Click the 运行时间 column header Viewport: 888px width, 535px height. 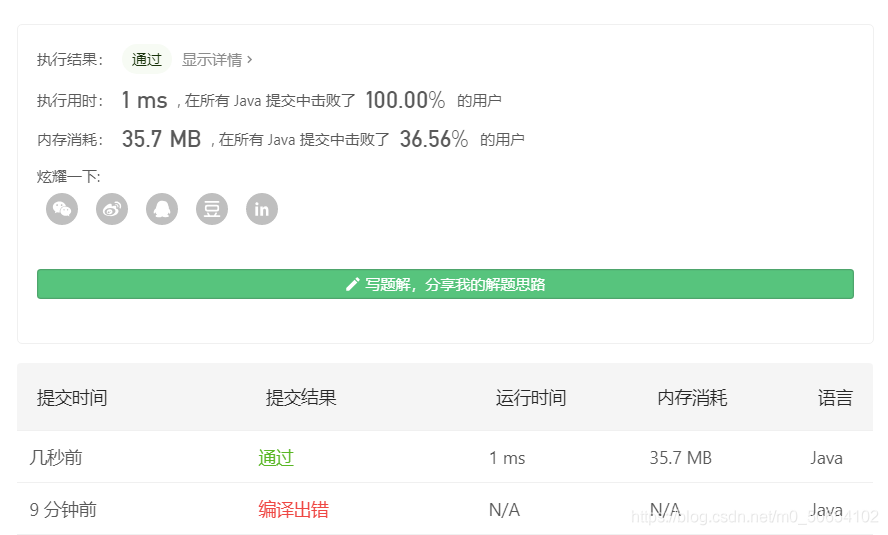pos(531,397)
